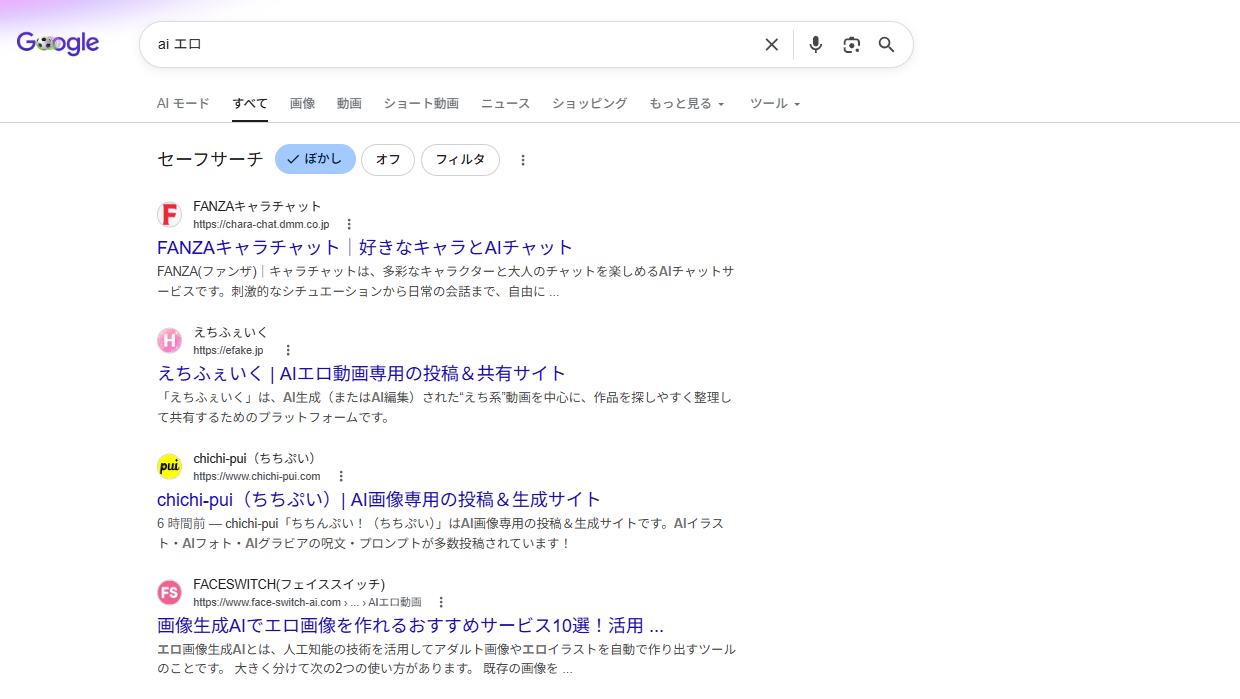Open three-dot menu next to chara-chat.dmm.co.jp
The width and height of the screenshot is (1240, 699).
(x=349, y=224)
